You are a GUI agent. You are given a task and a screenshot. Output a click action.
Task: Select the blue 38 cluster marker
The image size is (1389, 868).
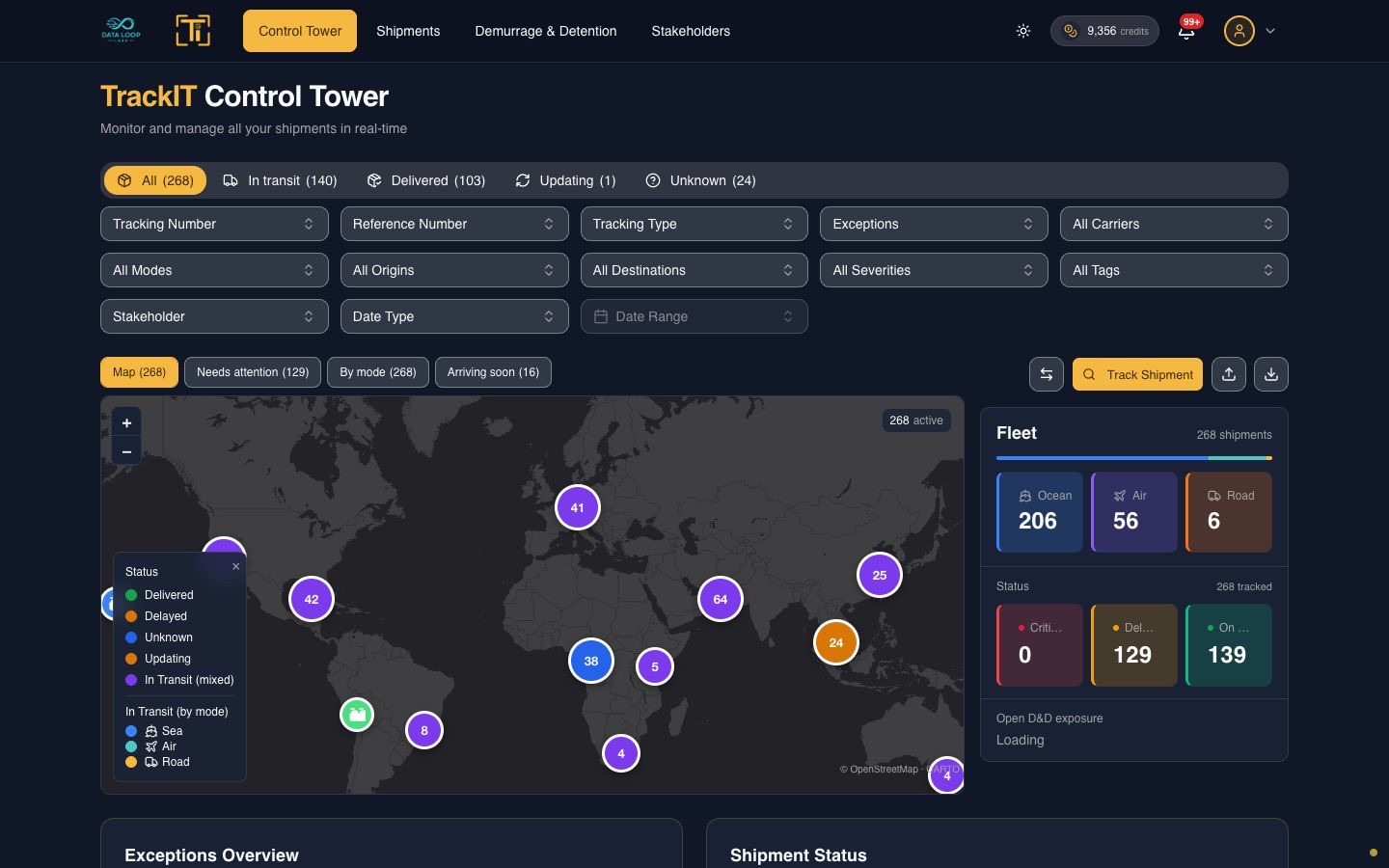pos(591,661)
